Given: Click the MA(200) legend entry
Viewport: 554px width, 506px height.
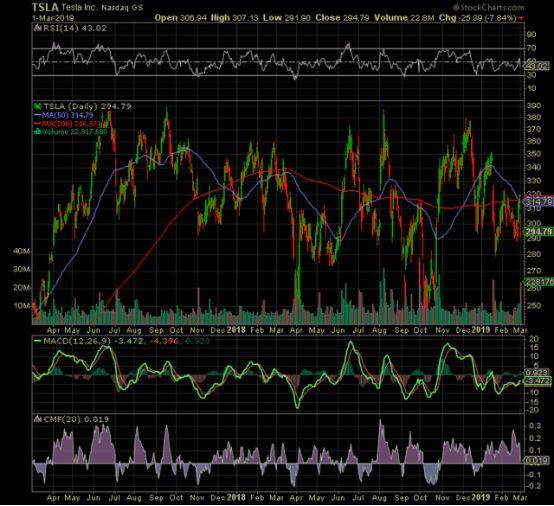Looking at the screenshot, I should (x=70, y=124).
